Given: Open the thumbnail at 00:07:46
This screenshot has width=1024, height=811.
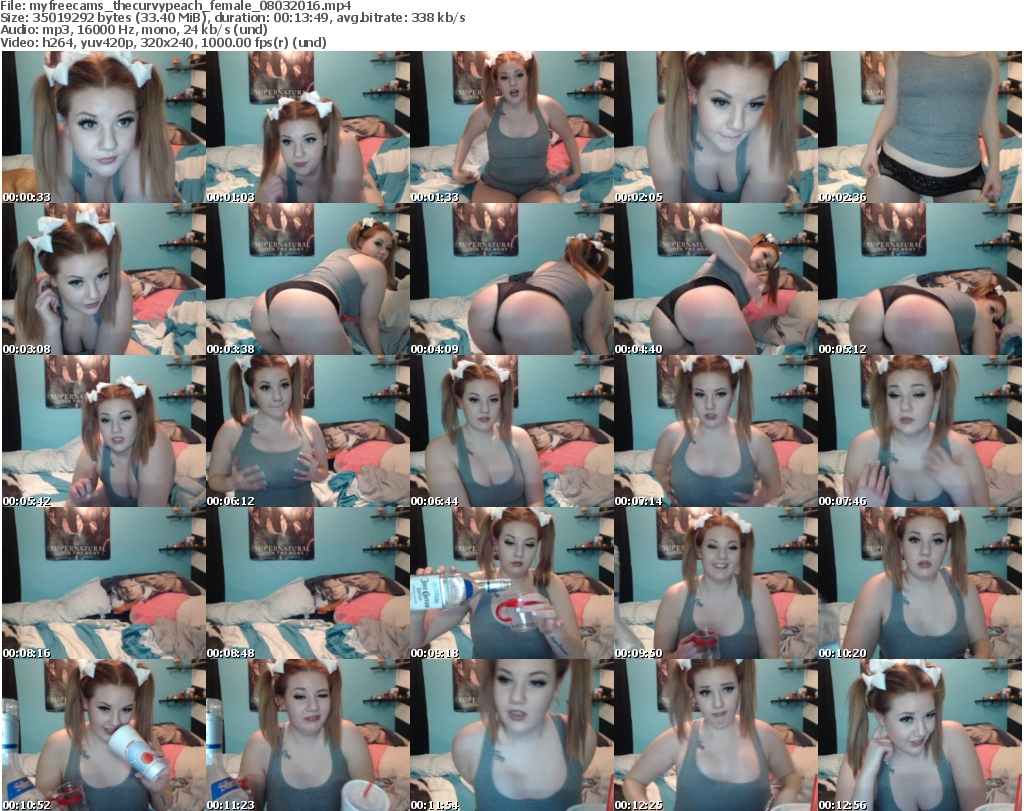Looking at the screenshot, I should [x=919, y=431].
